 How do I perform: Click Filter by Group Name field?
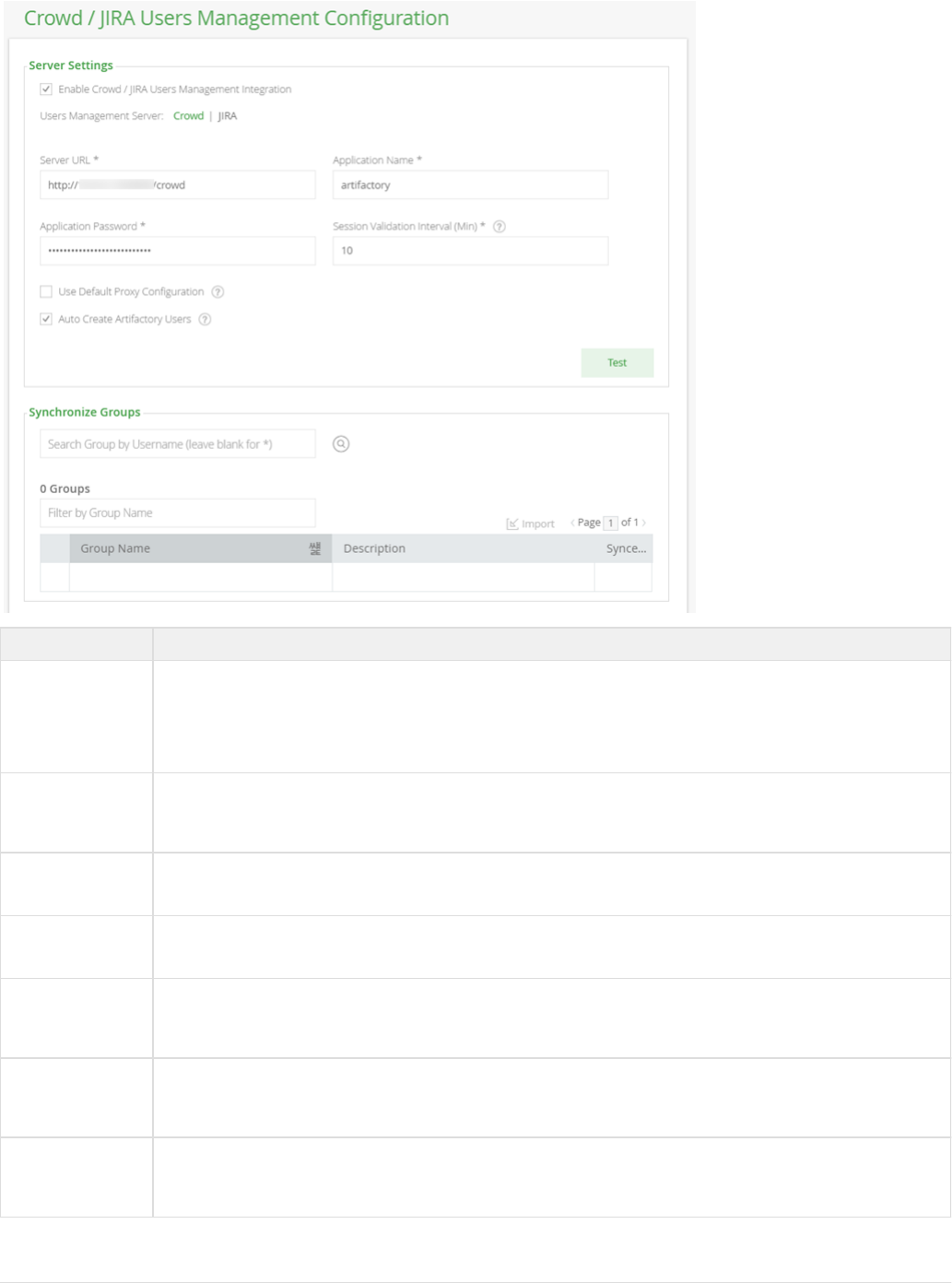(178, 513)
